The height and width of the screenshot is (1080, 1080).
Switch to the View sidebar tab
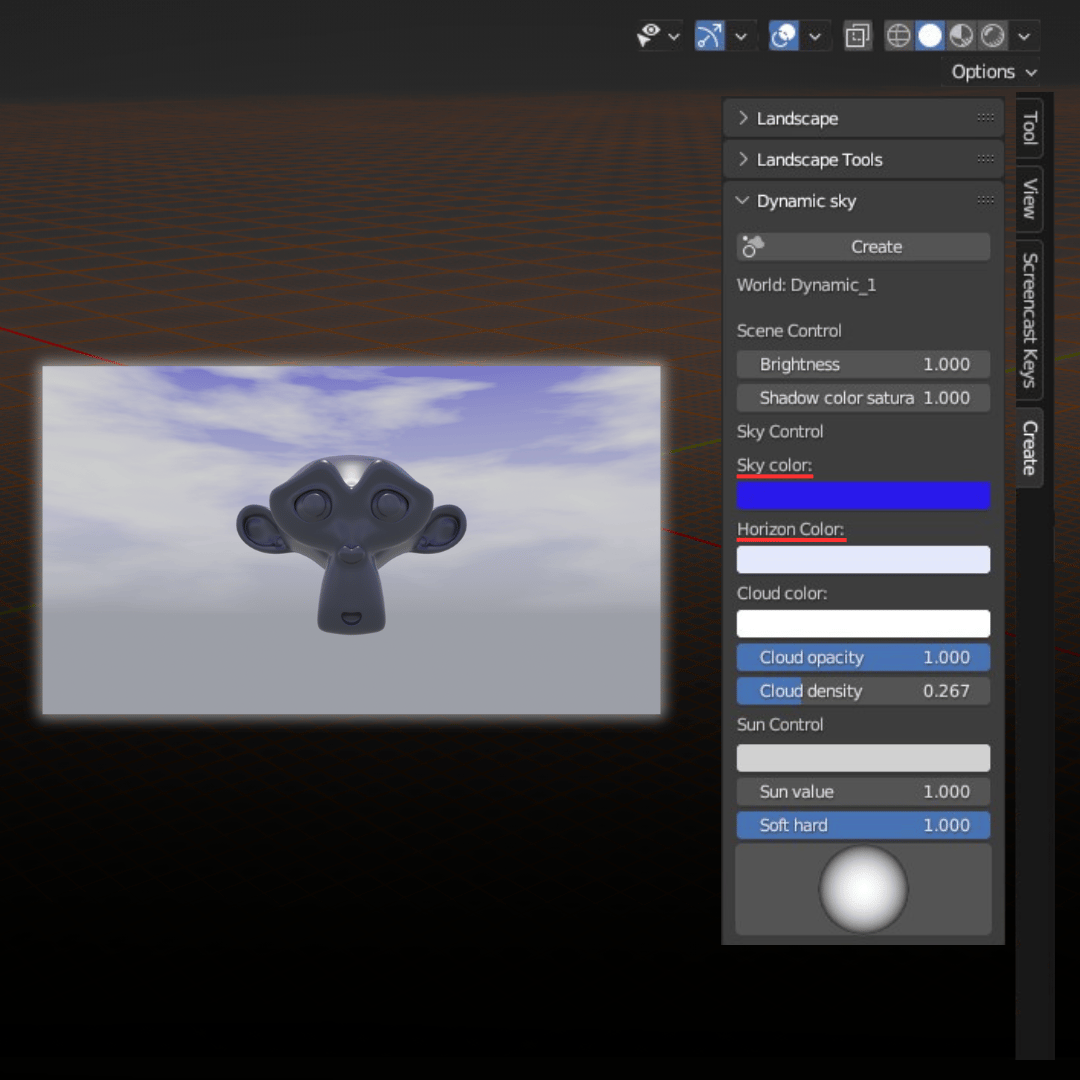point(1029,198)
